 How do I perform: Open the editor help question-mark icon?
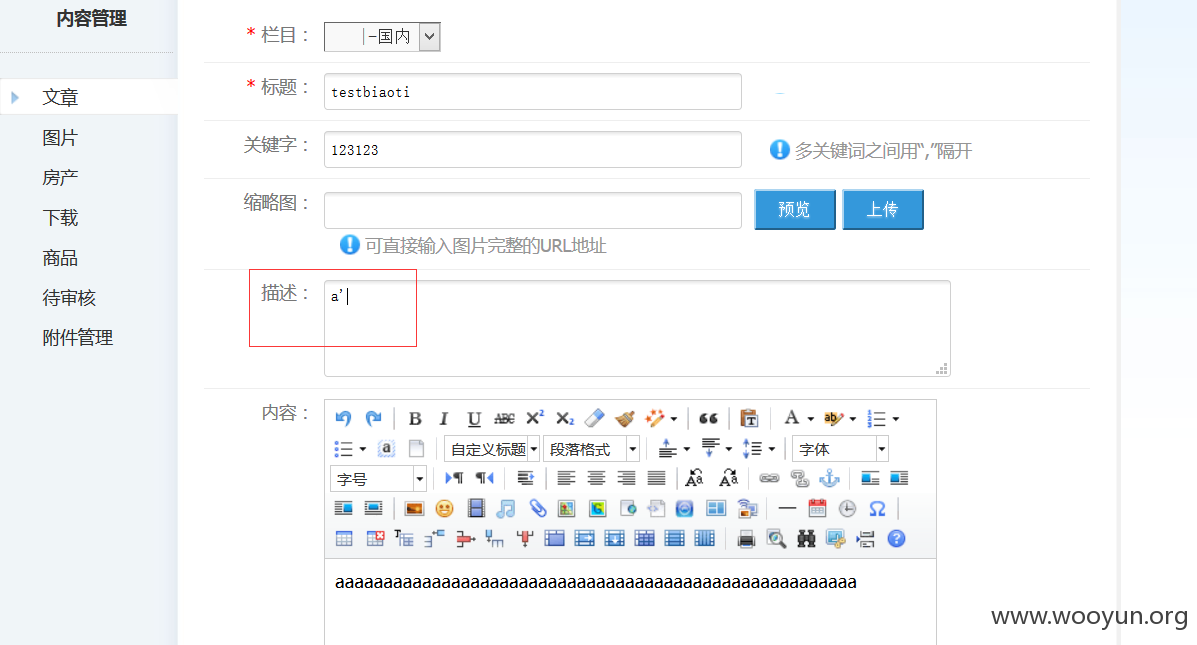coord(896,539)
